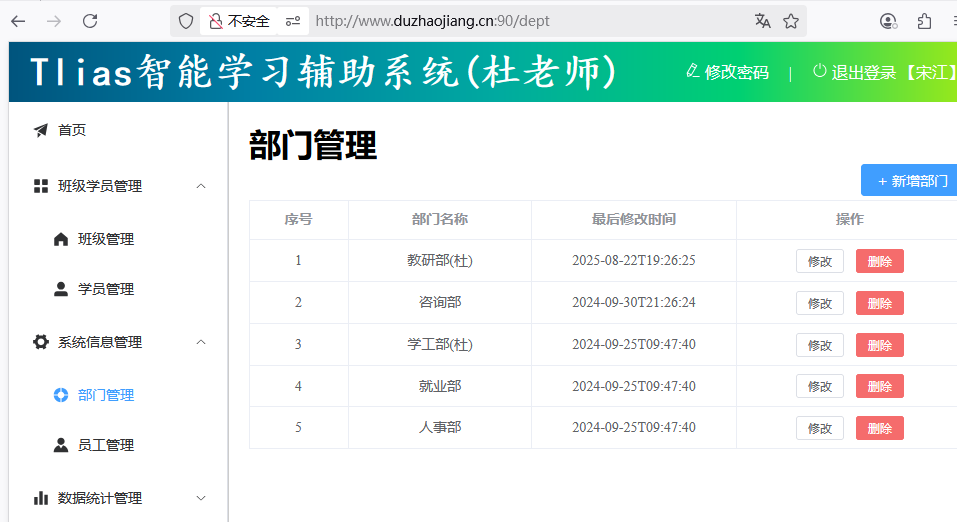
Task: Collapse the 班级学员管理 submenu
Action: (x=201, y=186)
